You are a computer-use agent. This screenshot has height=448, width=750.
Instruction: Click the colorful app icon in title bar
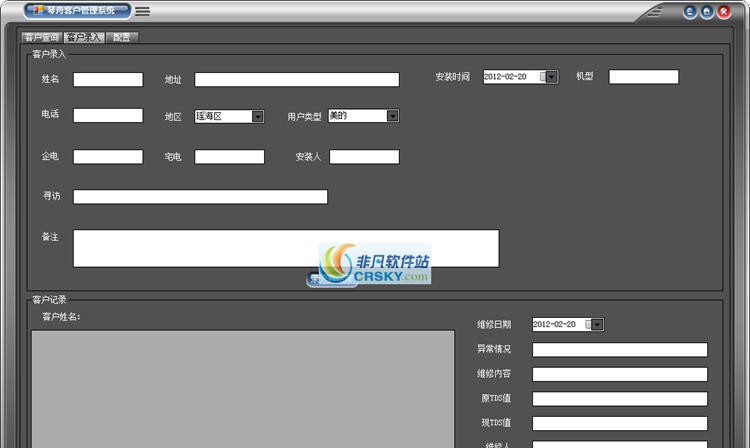[38, 10]
